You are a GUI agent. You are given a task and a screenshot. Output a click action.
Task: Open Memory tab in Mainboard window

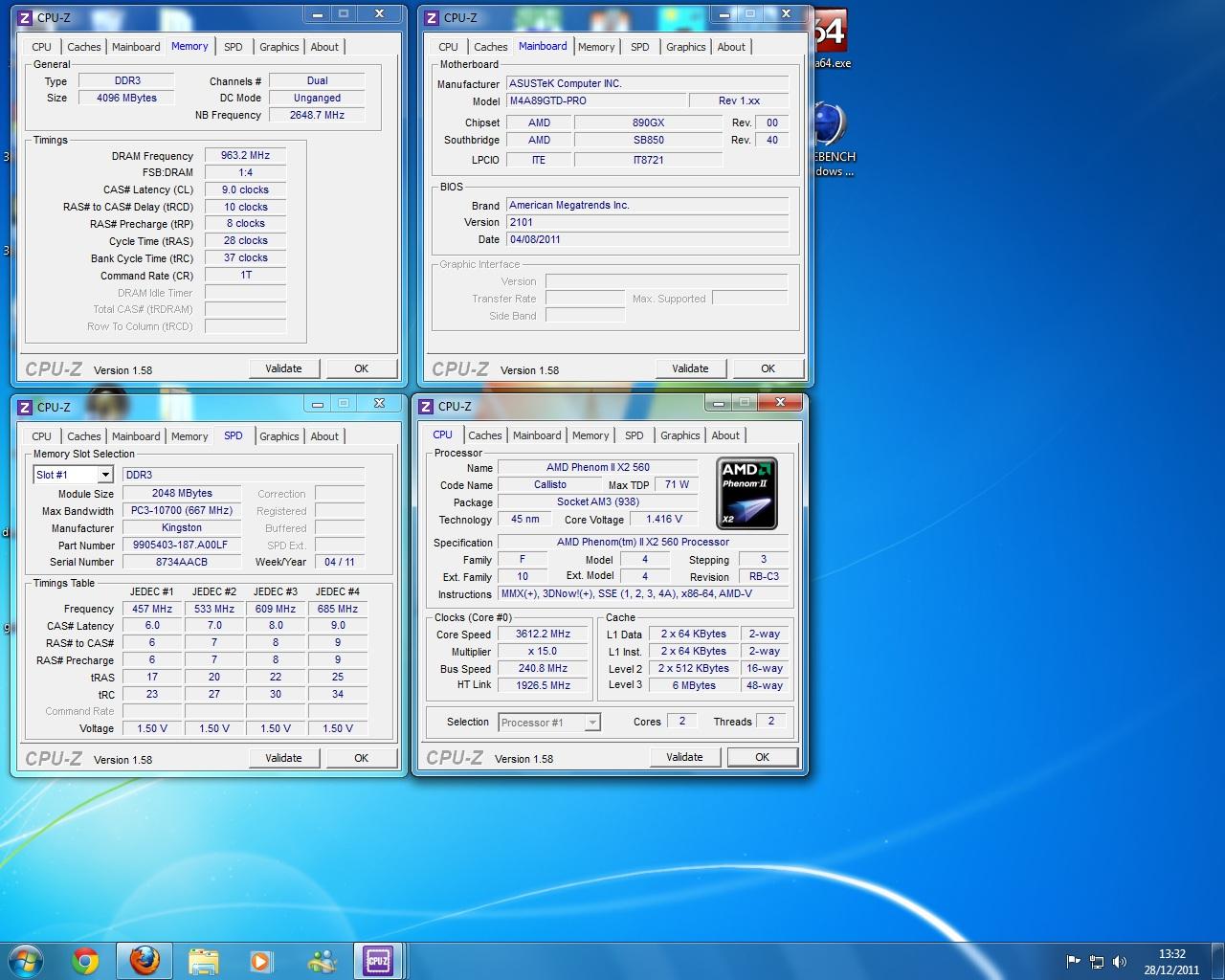tap(596, 47)
